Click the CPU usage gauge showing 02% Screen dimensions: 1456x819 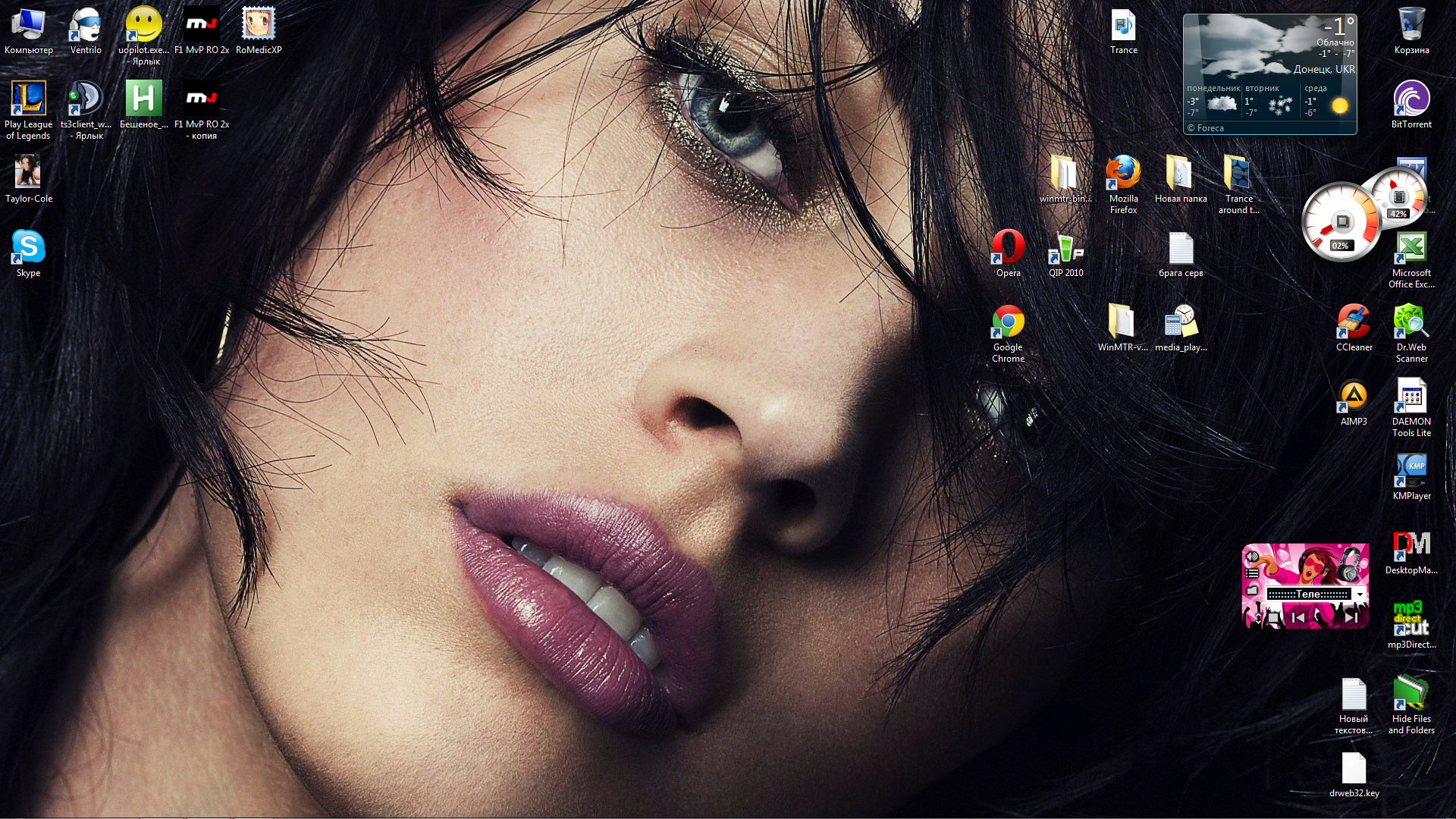pos(1341,221)
